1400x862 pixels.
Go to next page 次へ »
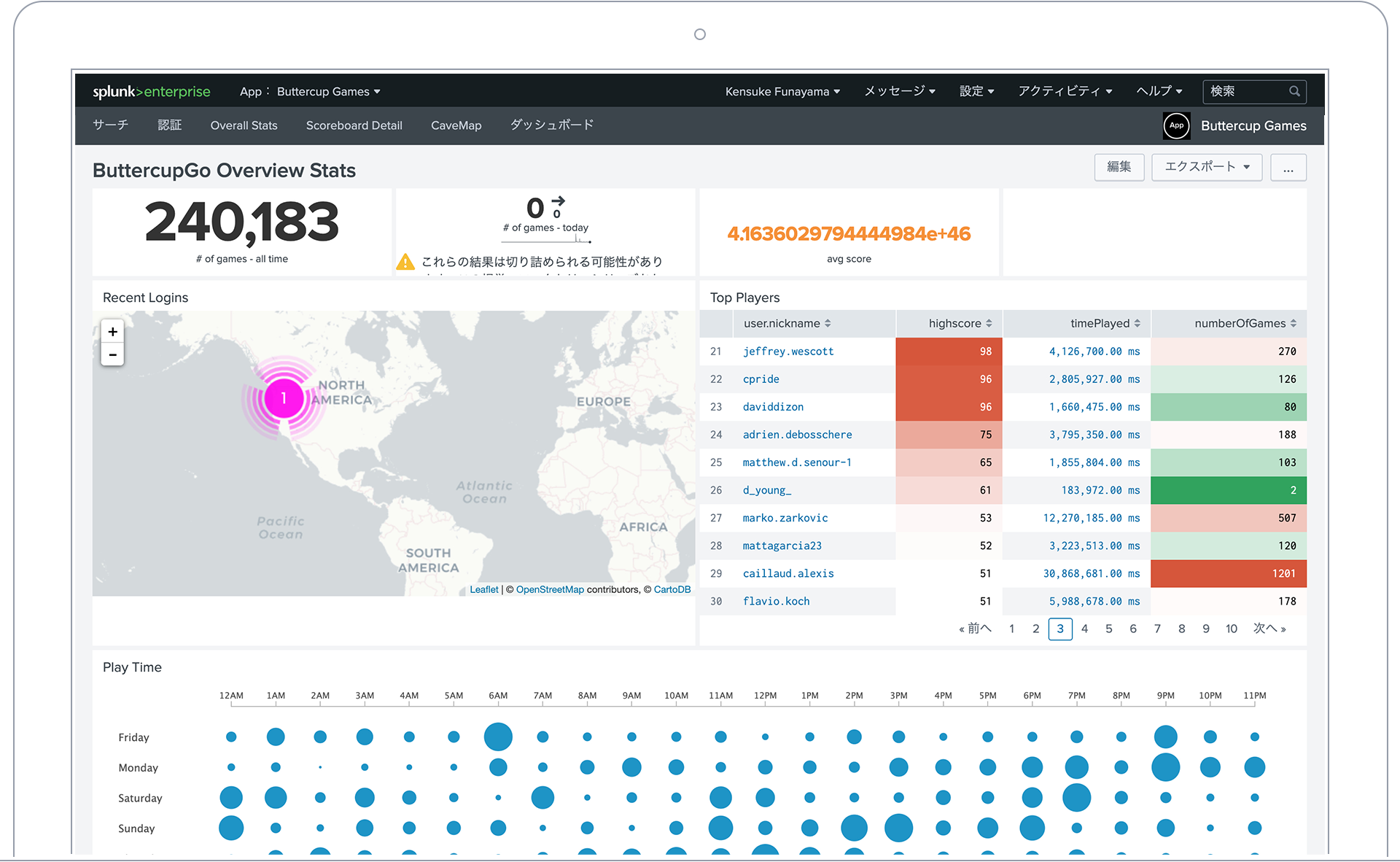[x=1269, y=629]
